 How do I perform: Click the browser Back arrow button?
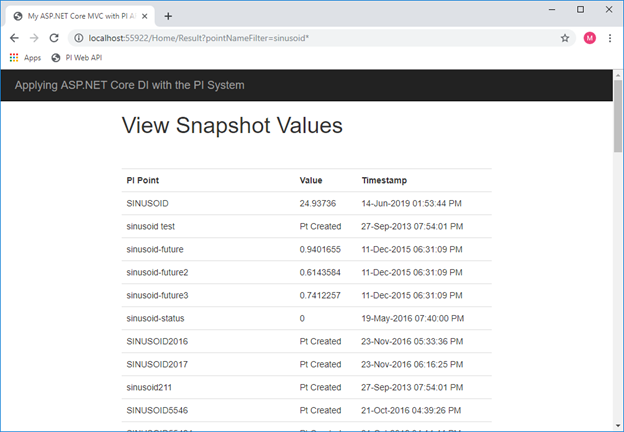[14, 38]
